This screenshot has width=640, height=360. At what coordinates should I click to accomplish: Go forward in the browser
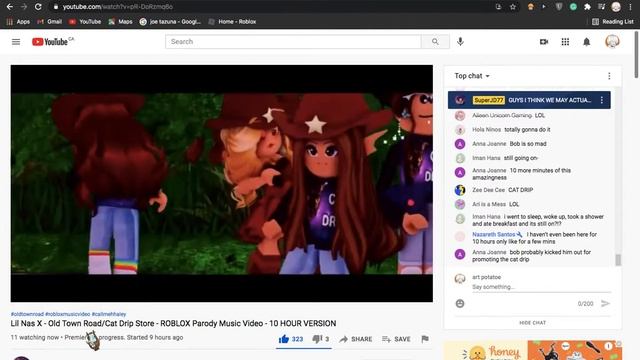click(x=24, y=7)
